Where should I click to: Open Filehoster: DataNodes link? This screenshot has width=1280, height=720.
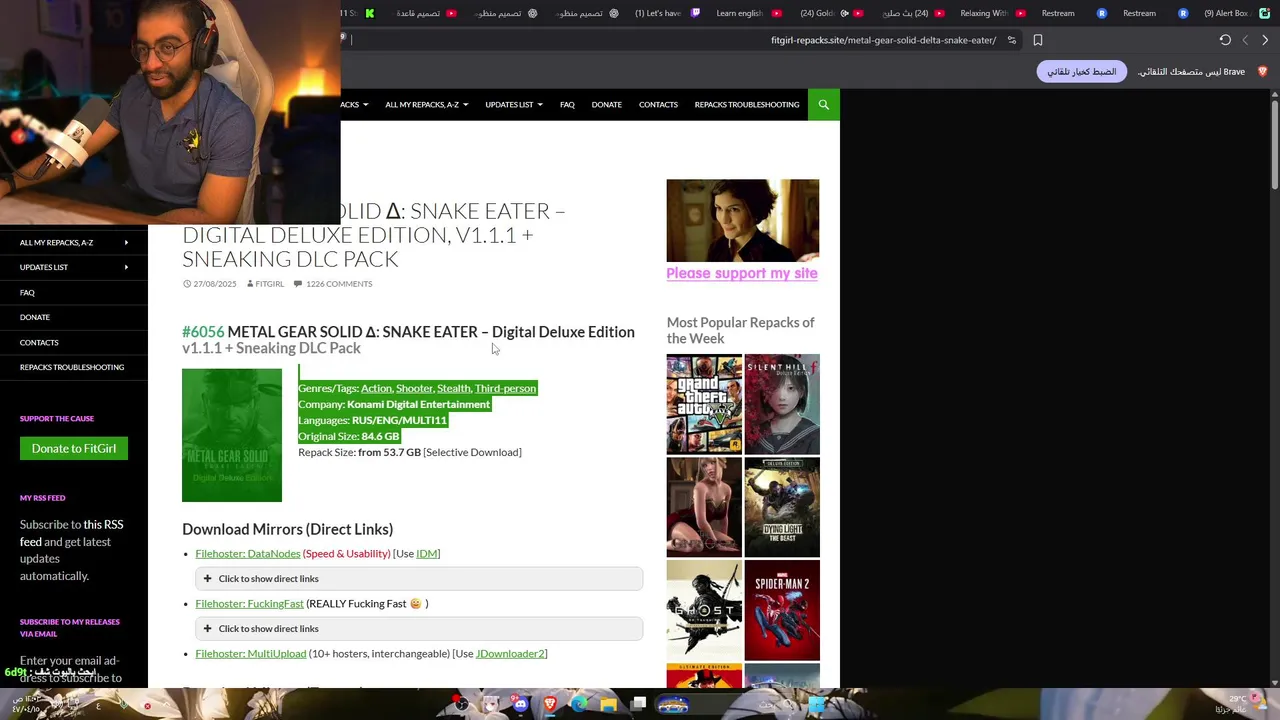coord(248,553)
